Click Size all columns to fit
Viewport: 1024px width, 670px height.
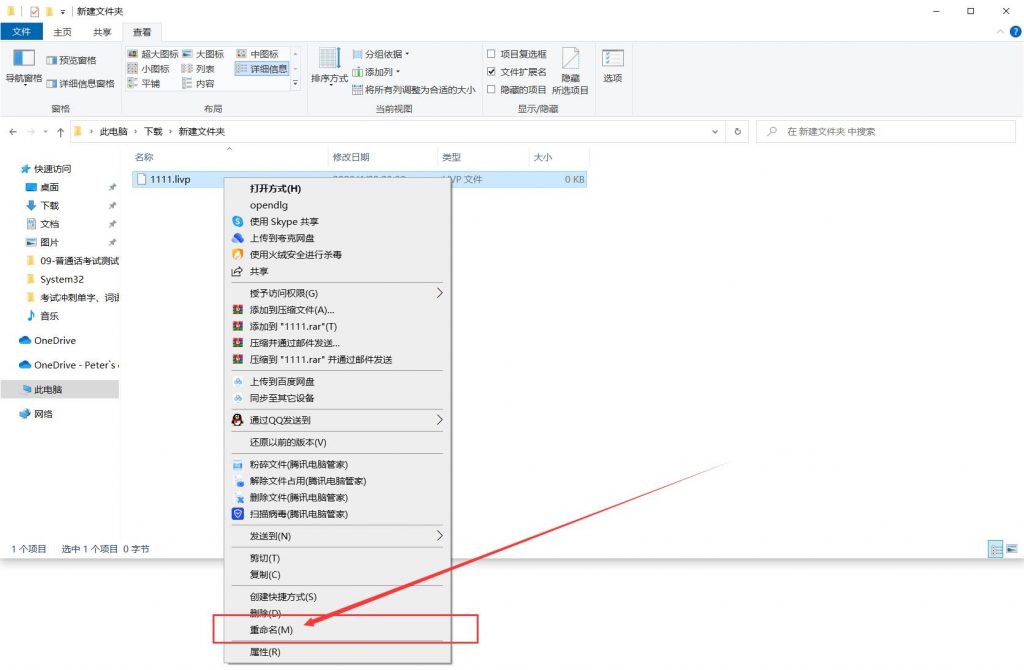413,90
